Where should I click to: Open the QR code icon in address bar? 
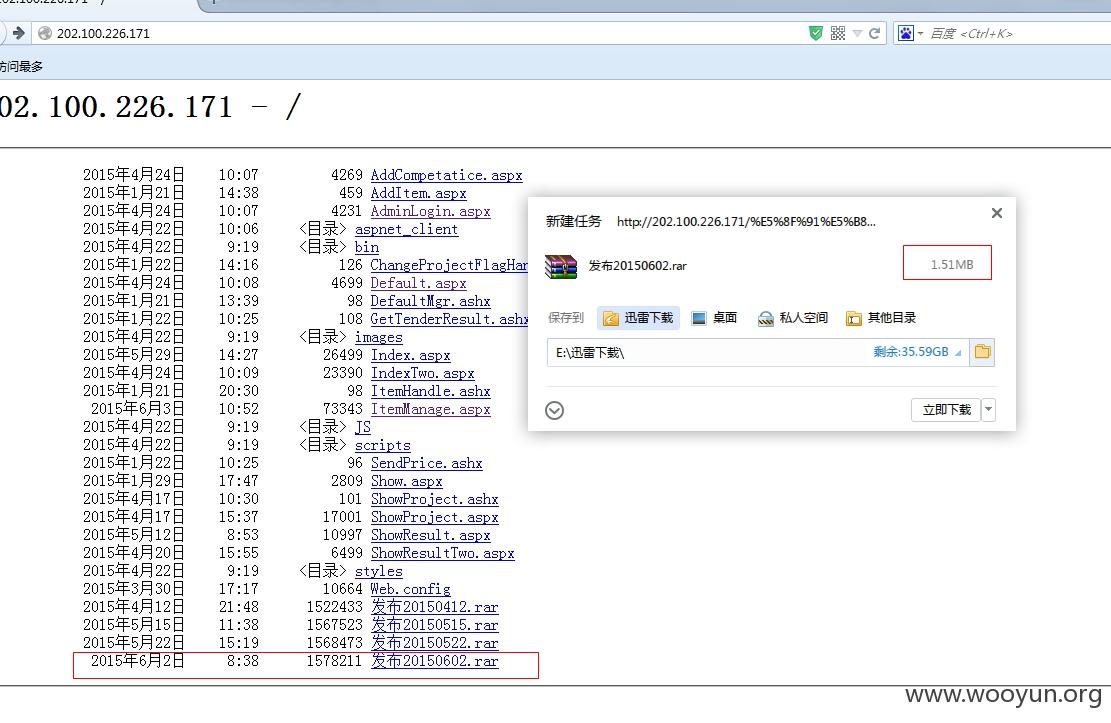[838, 33]
